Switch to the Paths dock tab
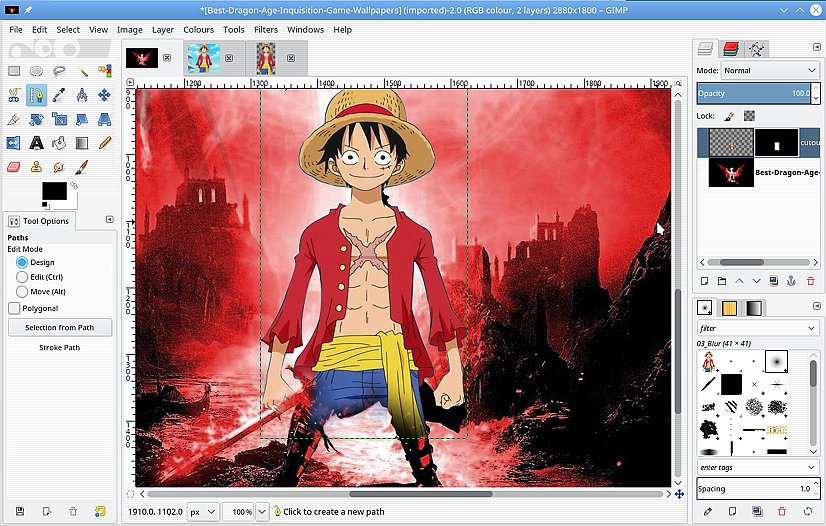The width and height of the screenshot is (826, 526). (x=756, y=49)
